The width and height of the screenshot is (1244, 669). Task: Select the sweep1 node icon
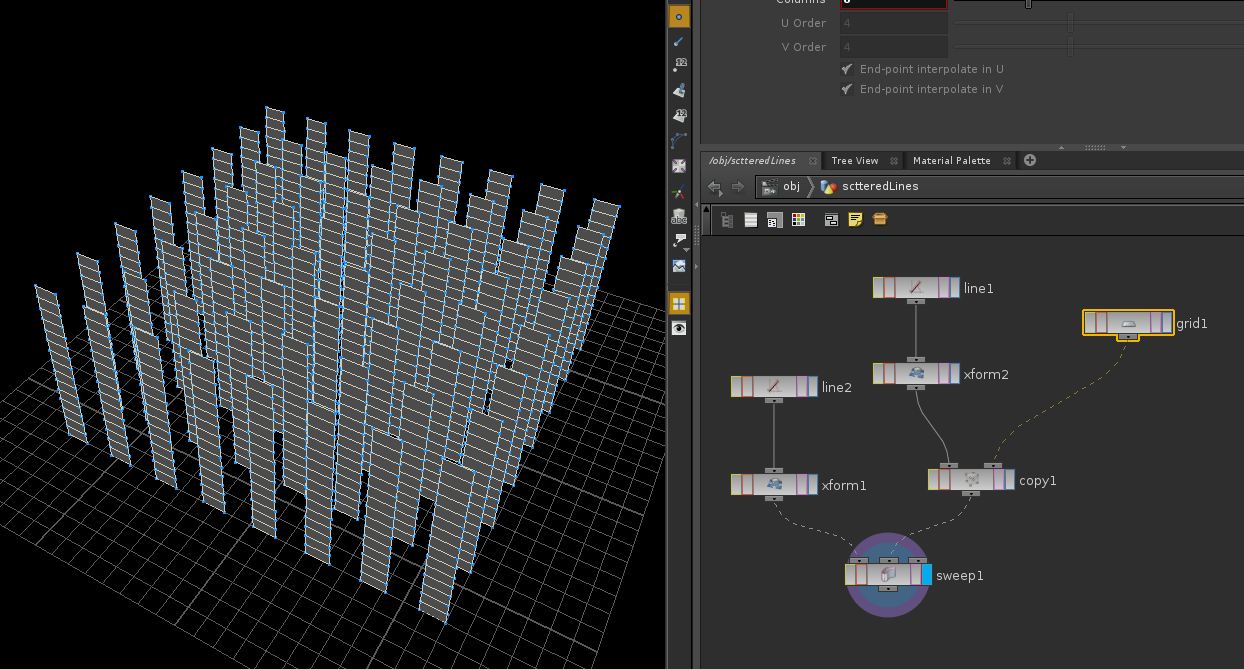point(888,575)
